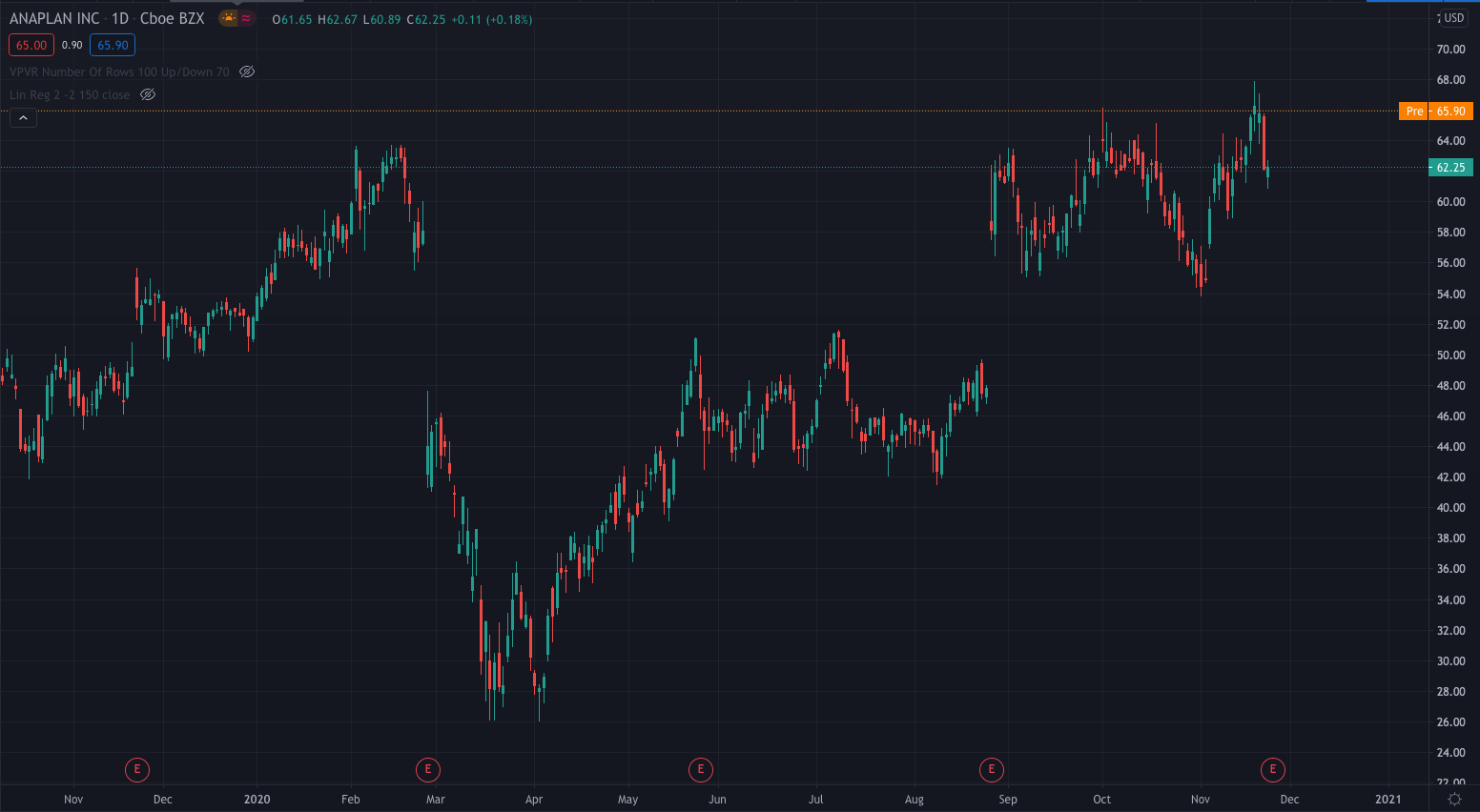Collapse the indicator legend with chevron
The width and height of the screenshot is (1480, 812).
tap(23, 117)
